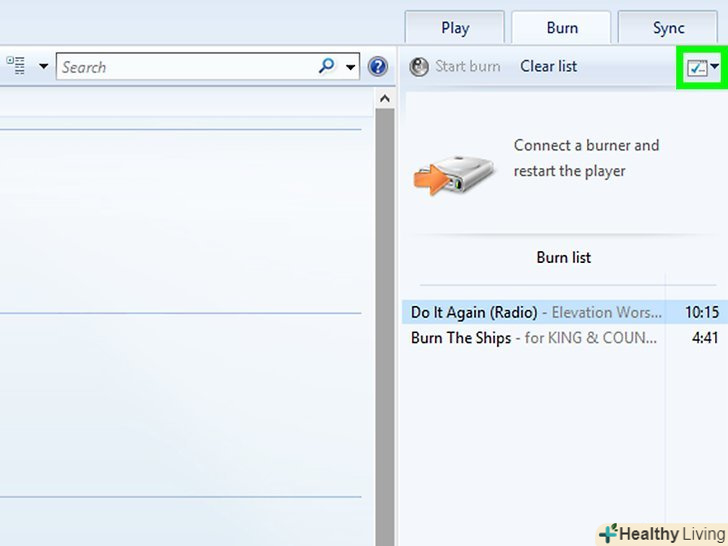Switch to the Sync tab
The image size is (728, 546).
pos(668,28)
